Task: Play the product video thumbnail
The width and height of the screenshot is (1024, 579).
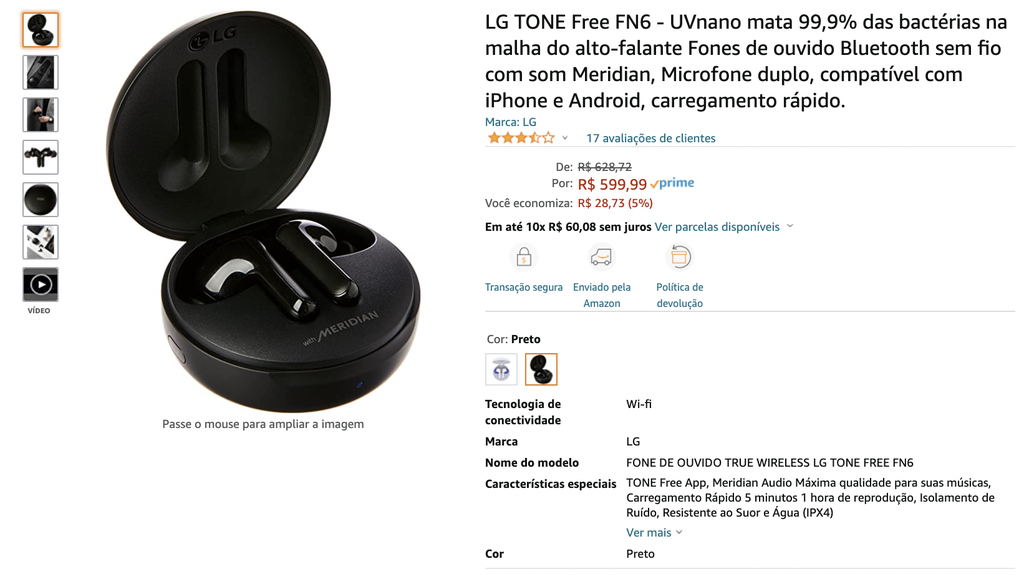Action: tap(40, 285)
